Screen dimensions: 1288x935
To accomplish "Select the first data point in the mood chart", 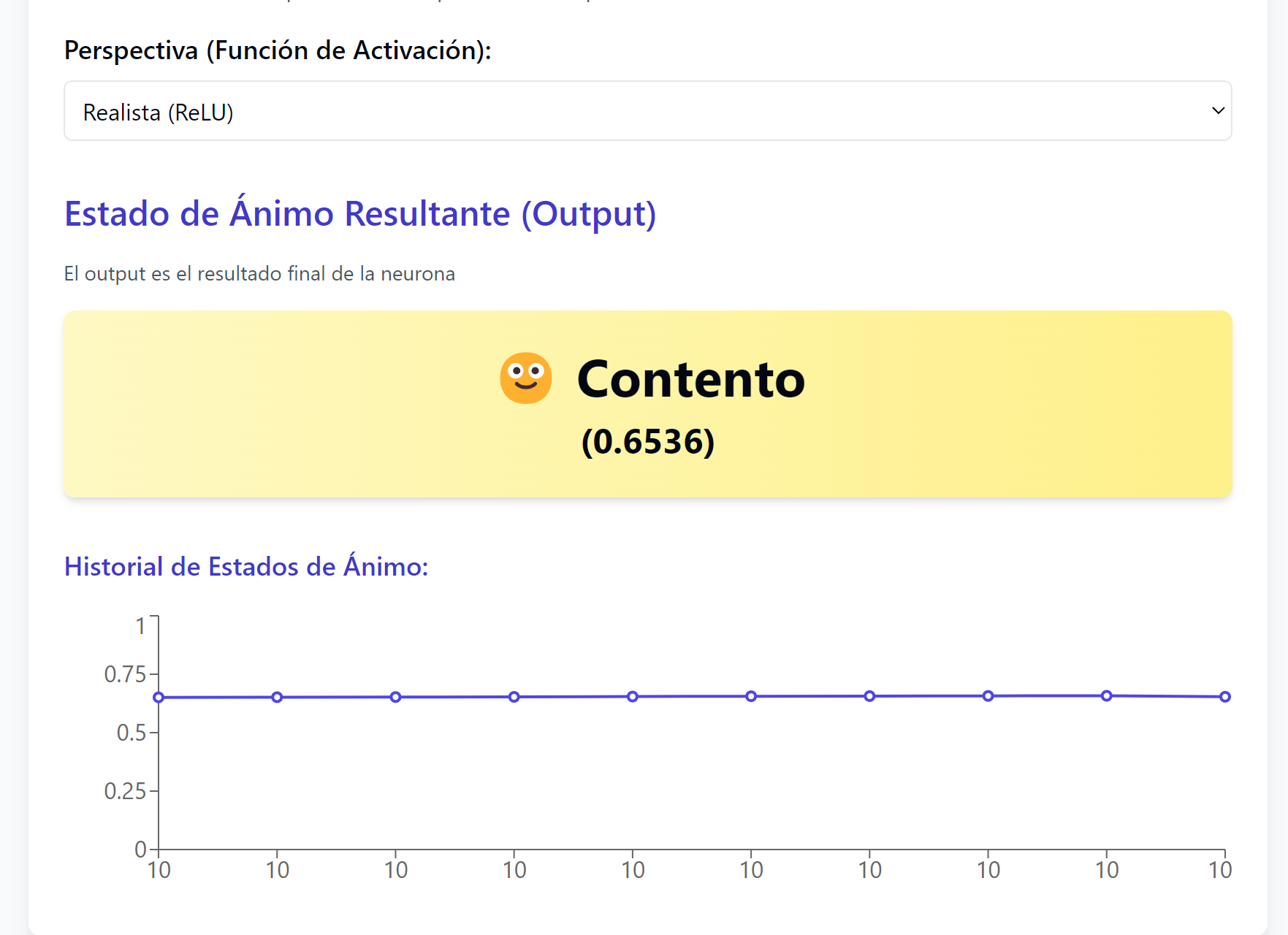I will [159, 698].
